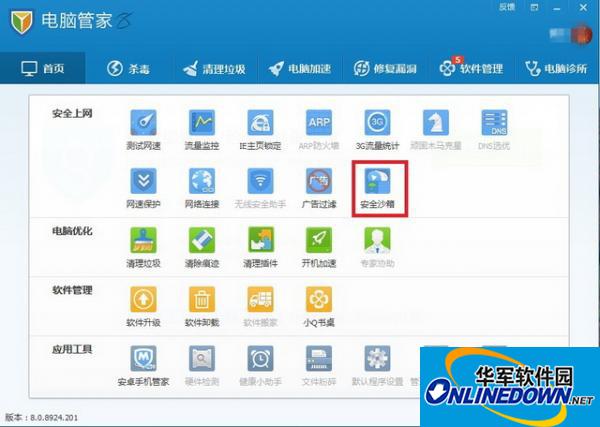Click the 电脑管家 shield logo
The image size is (600, 427).
(x=21, y=22)
